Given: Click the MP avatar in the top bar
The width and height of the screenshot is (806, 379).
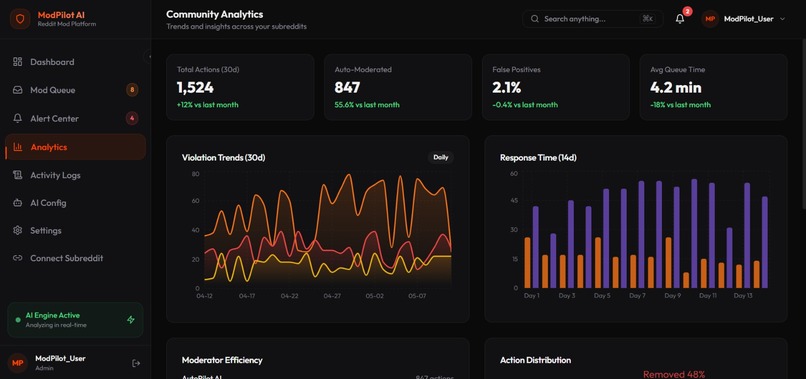Looking at the screenshot, I should pos(710,19).
